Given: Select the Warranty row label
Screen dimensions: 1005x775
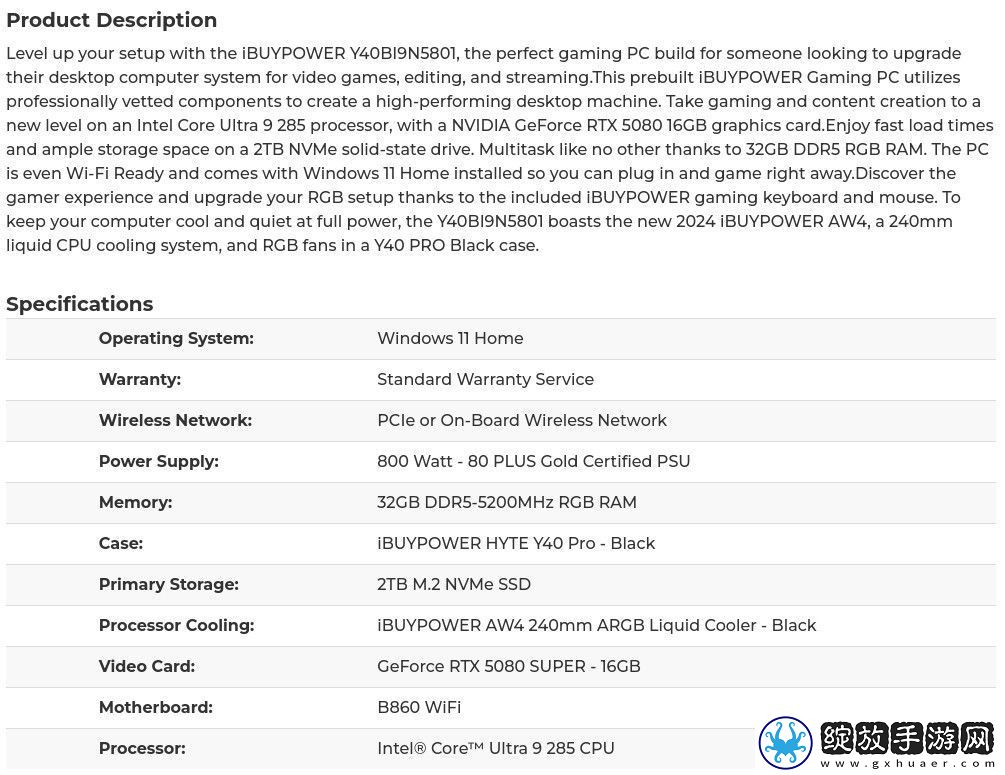Looking at the screenshot, I should pyautogui.click(x=140, y=379).
